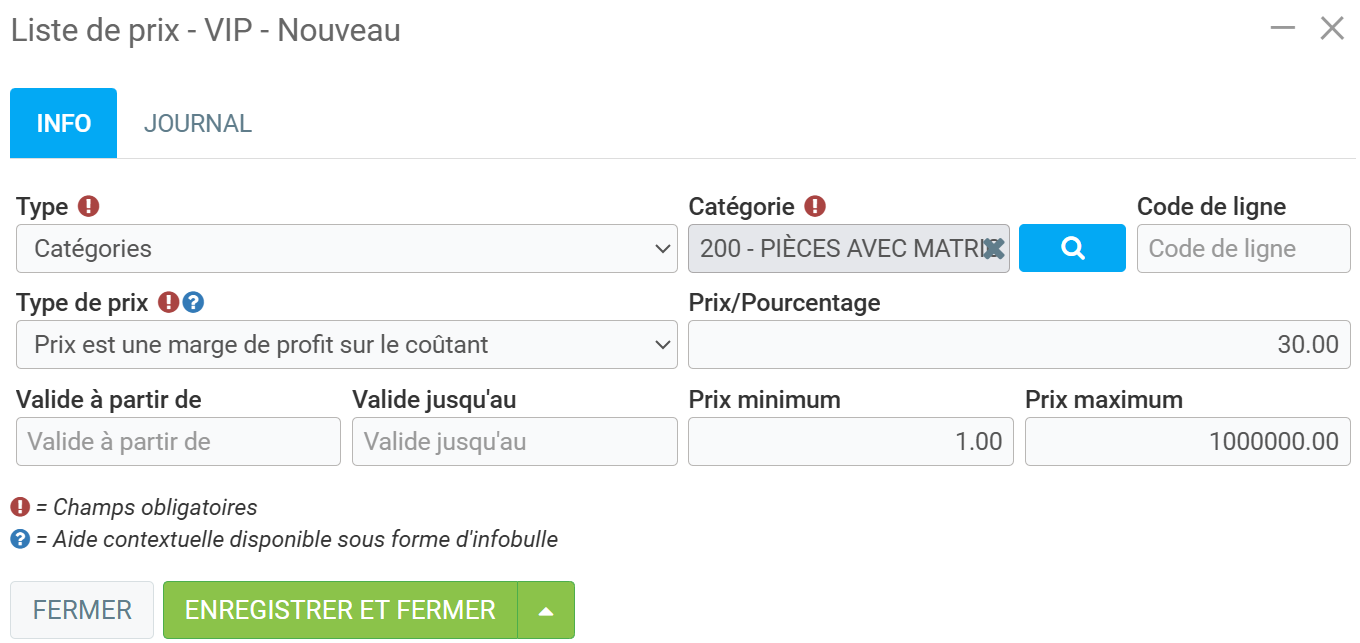
Task: Select the INFO tab
Action: click(64, 123)
